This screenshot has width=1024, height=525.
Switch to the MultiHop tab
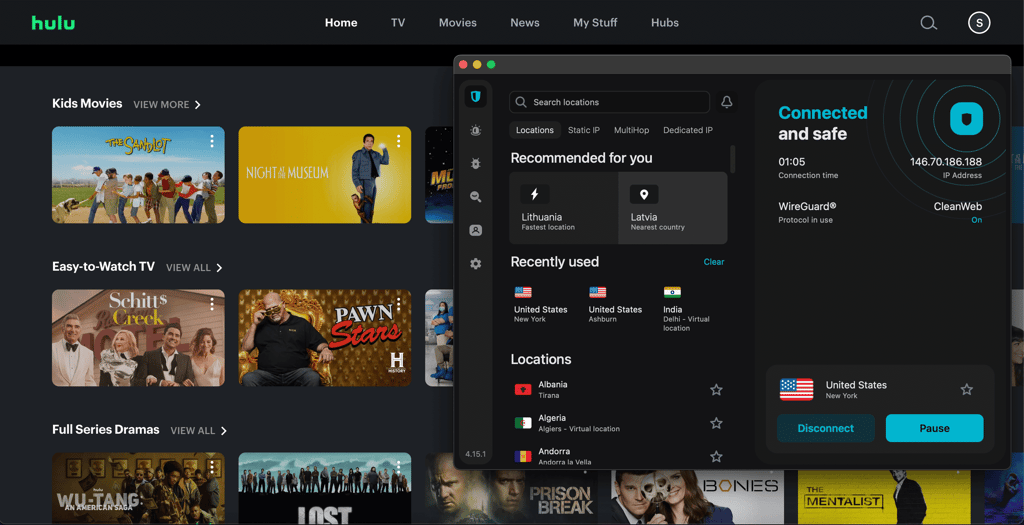632,130
